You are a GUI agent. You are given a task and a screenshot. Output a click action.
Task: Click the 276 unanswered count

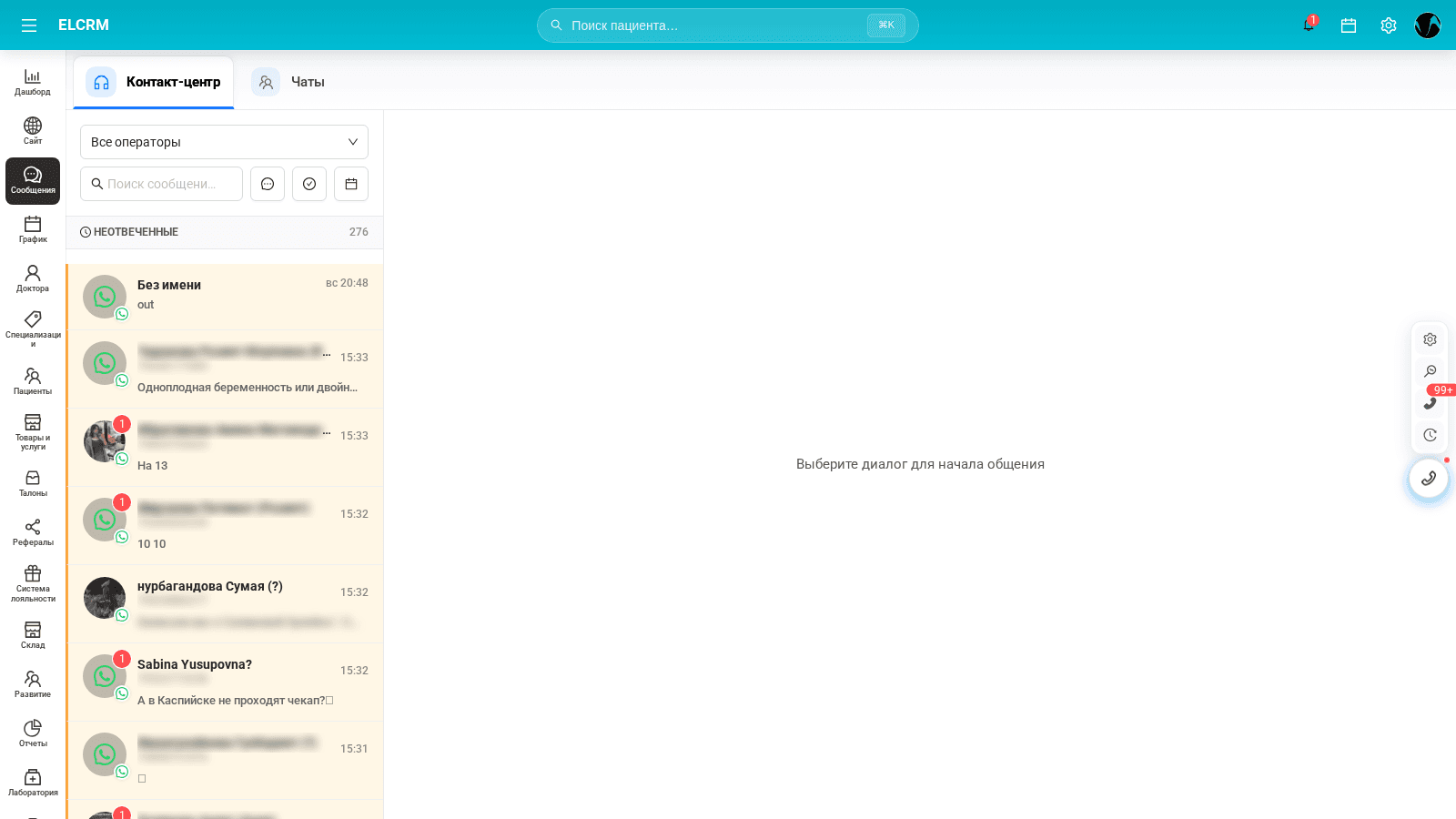coord(359,232)
